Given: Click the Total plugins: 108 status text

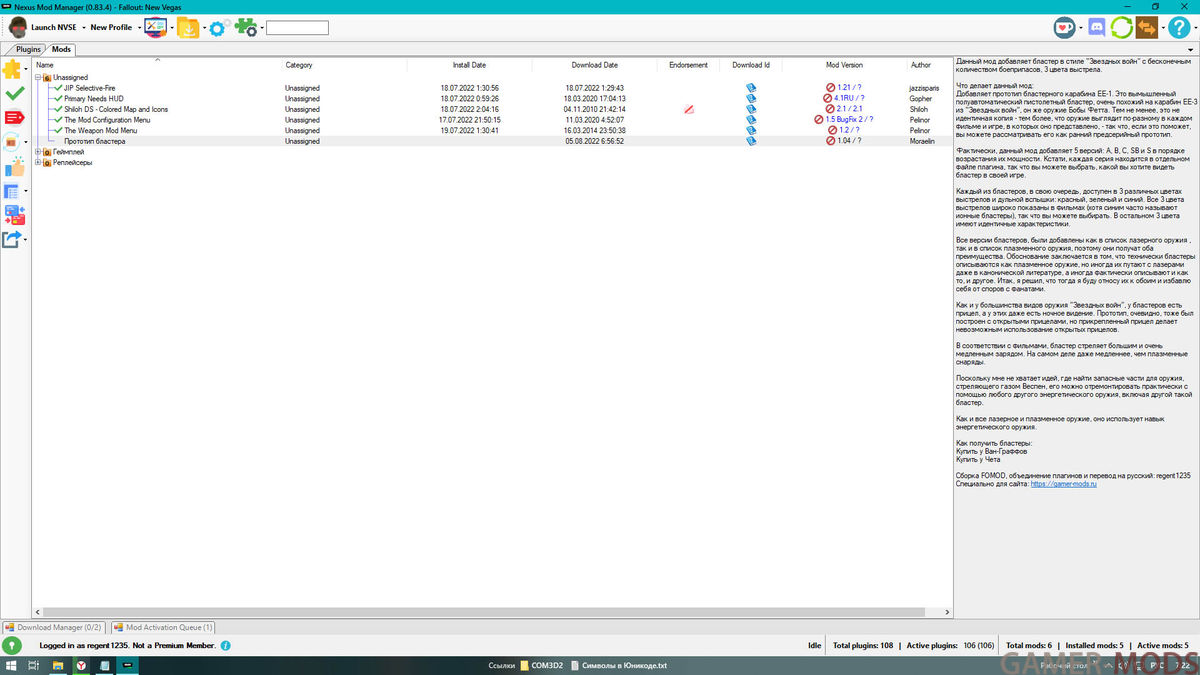Looking at the screenshot, I should [862, 646].
